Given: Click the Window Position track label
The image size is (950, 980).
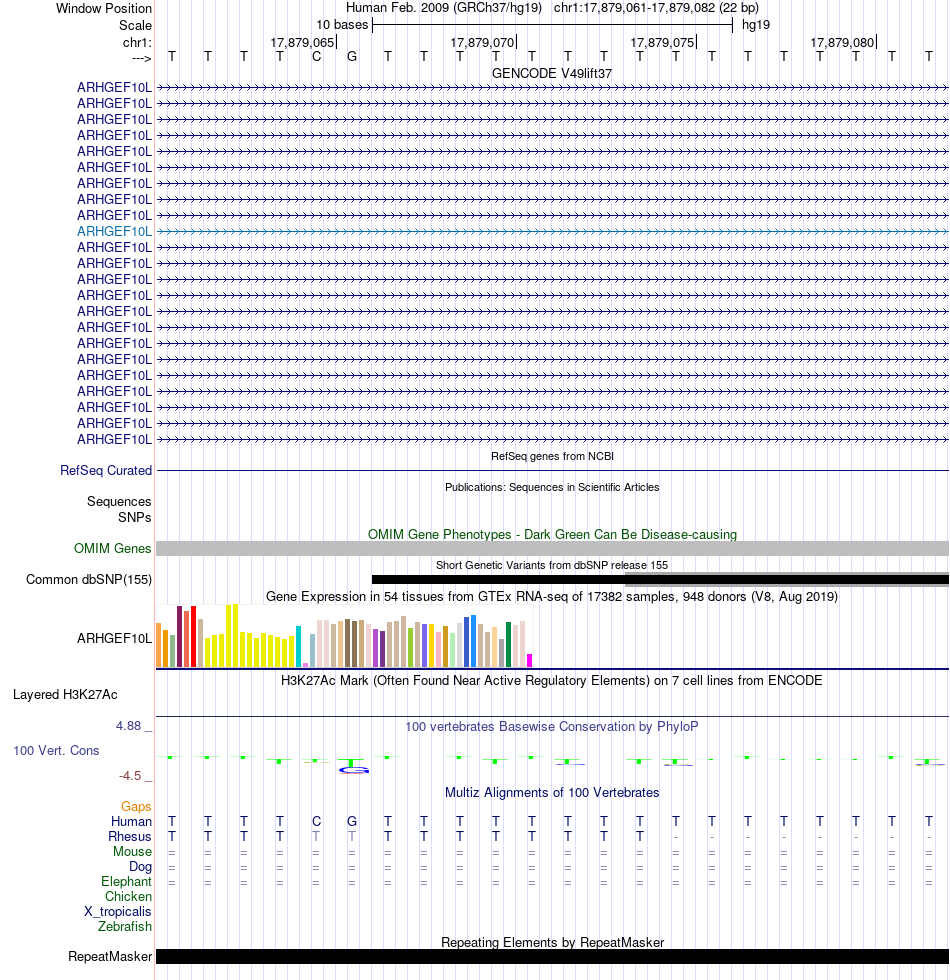Looking at the screenshot, I should [x=104, y=9].
